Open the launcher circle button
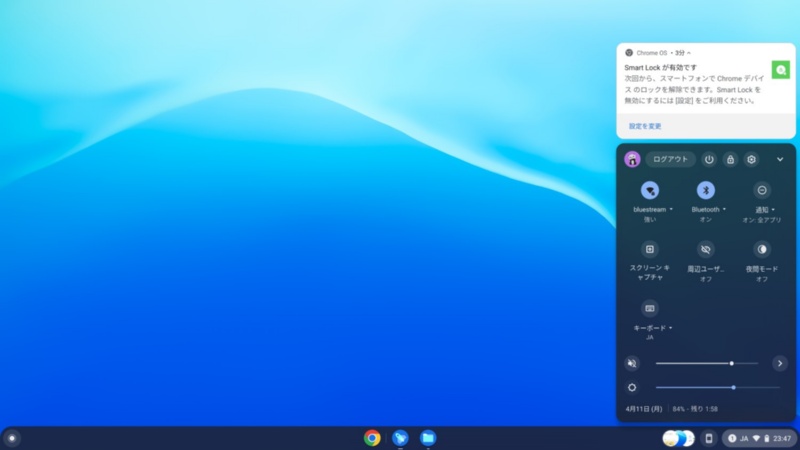800x450 pixels. coord(12,437)
